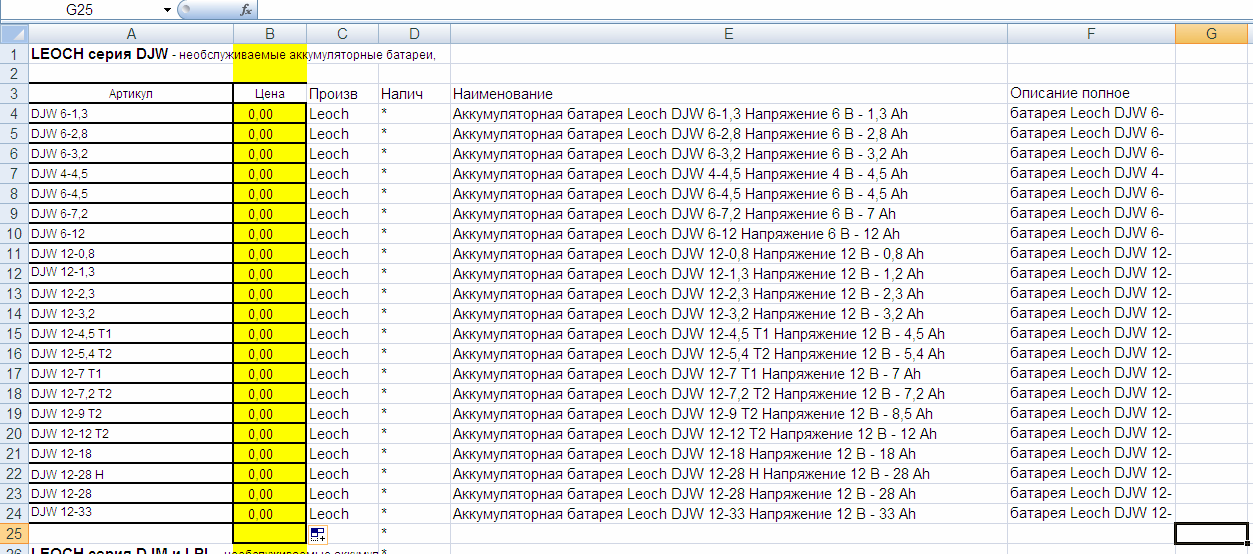Click the 0,00 price in the DJW 6-1,3 row
The height and width of the screenshot is (554, 1253).
pos(270,114)
